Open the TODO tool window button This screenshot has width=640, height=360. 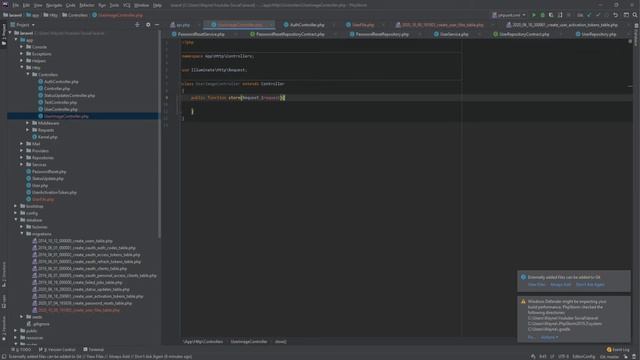click(21, 349)
